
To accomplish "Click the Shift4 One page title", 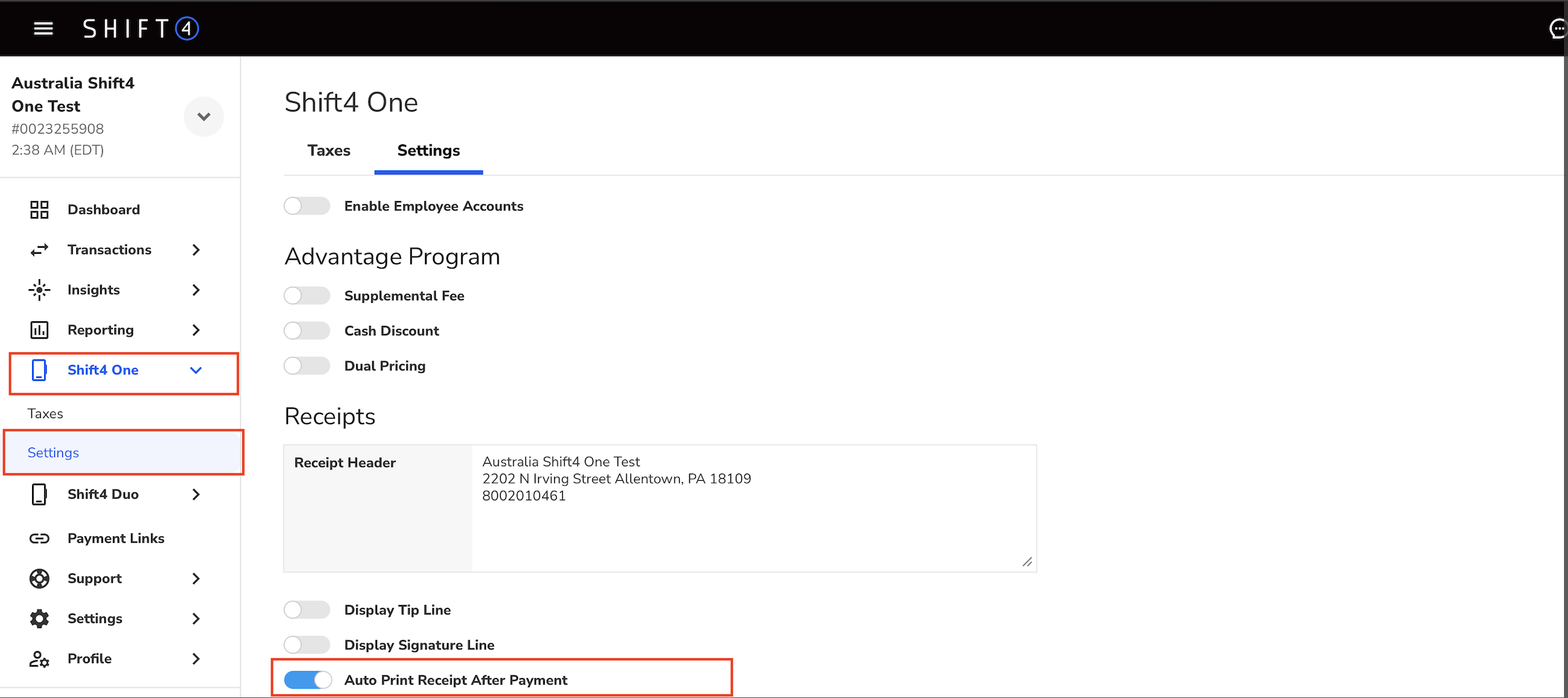I will pyautogui.click(x=352, y=102).
